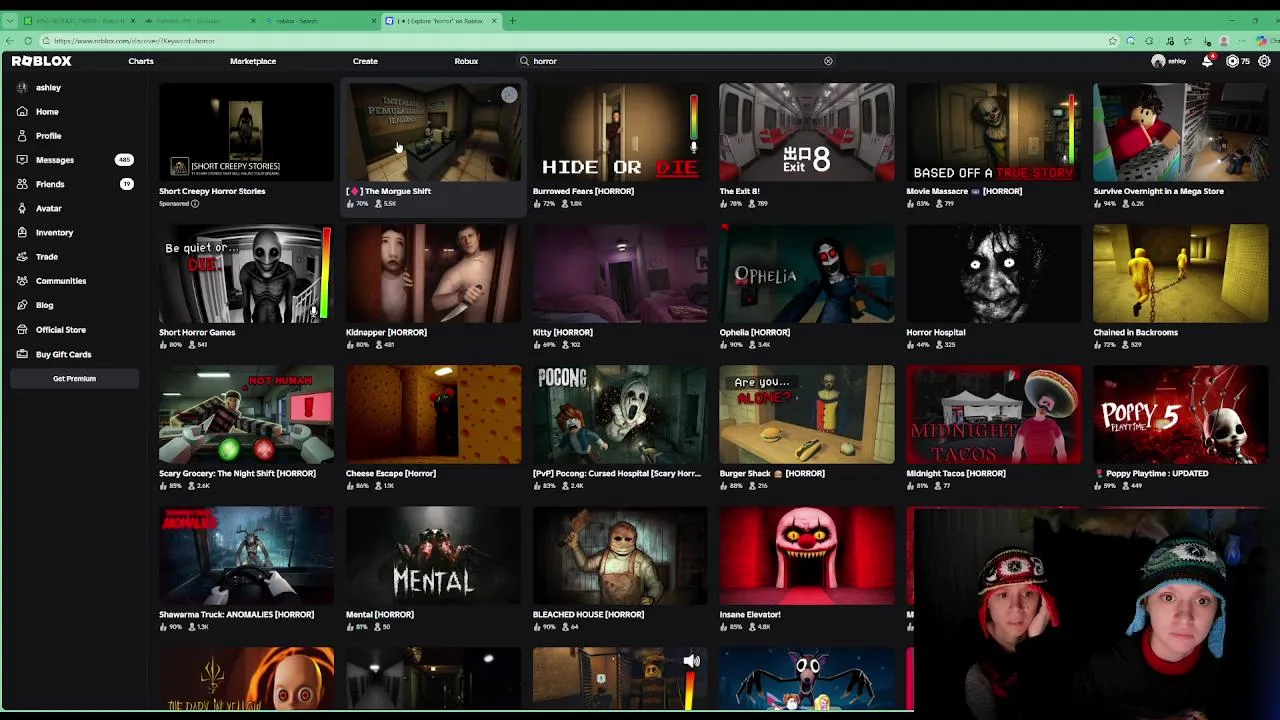This screenshot has height=720, width=1280.
Task: Open the Midnight Tacos thumbnail
Action: (x=994, y=414)
